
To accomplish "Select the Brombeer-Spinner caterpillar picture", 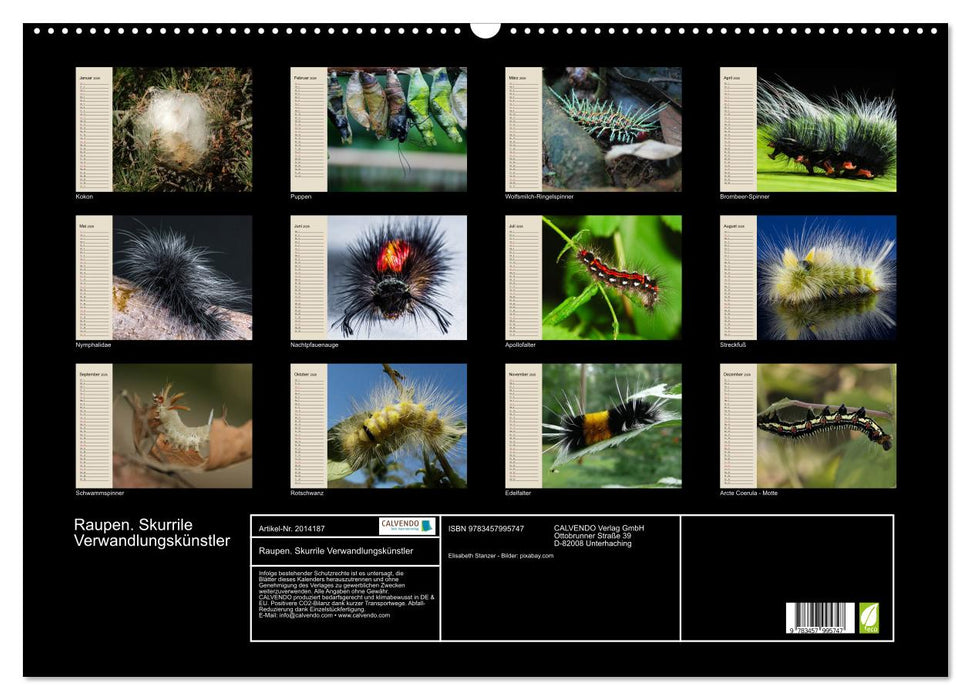I will point(826,129).
